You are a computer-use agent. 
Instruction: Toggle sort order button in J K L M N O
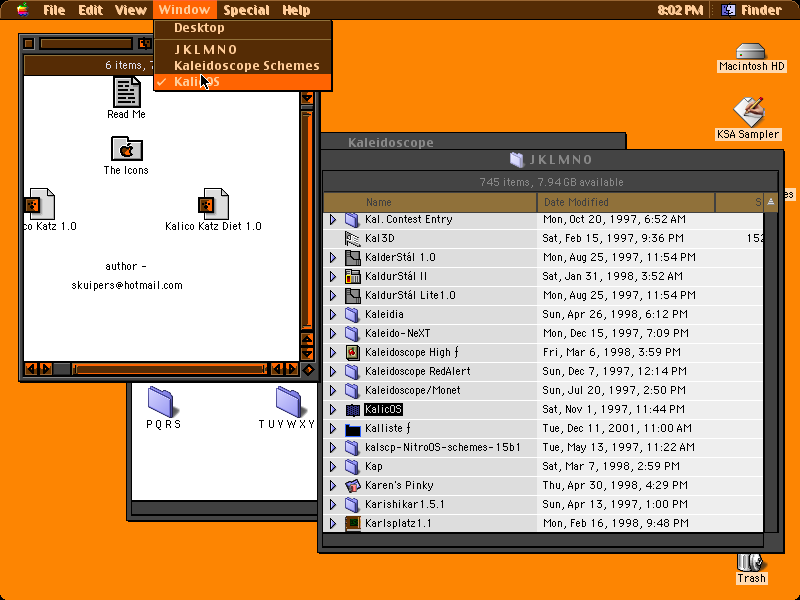(770, 202)
